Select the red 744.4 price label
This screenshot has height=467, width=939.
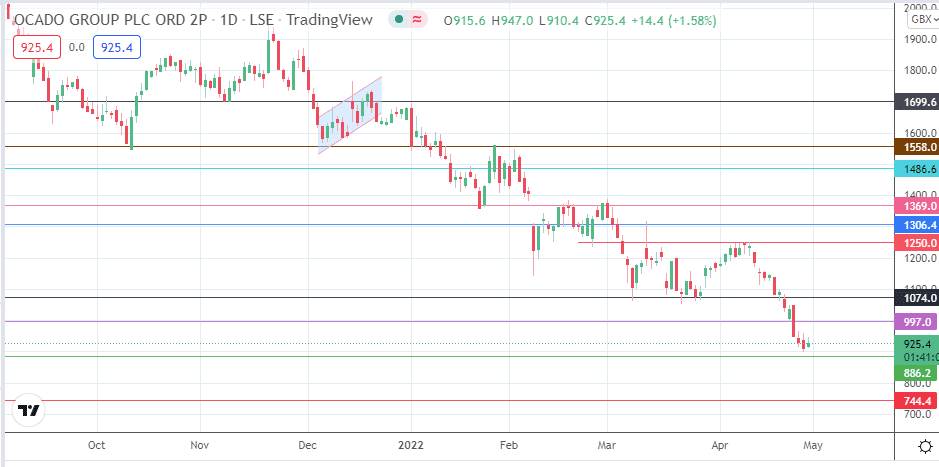pos(916,401)
